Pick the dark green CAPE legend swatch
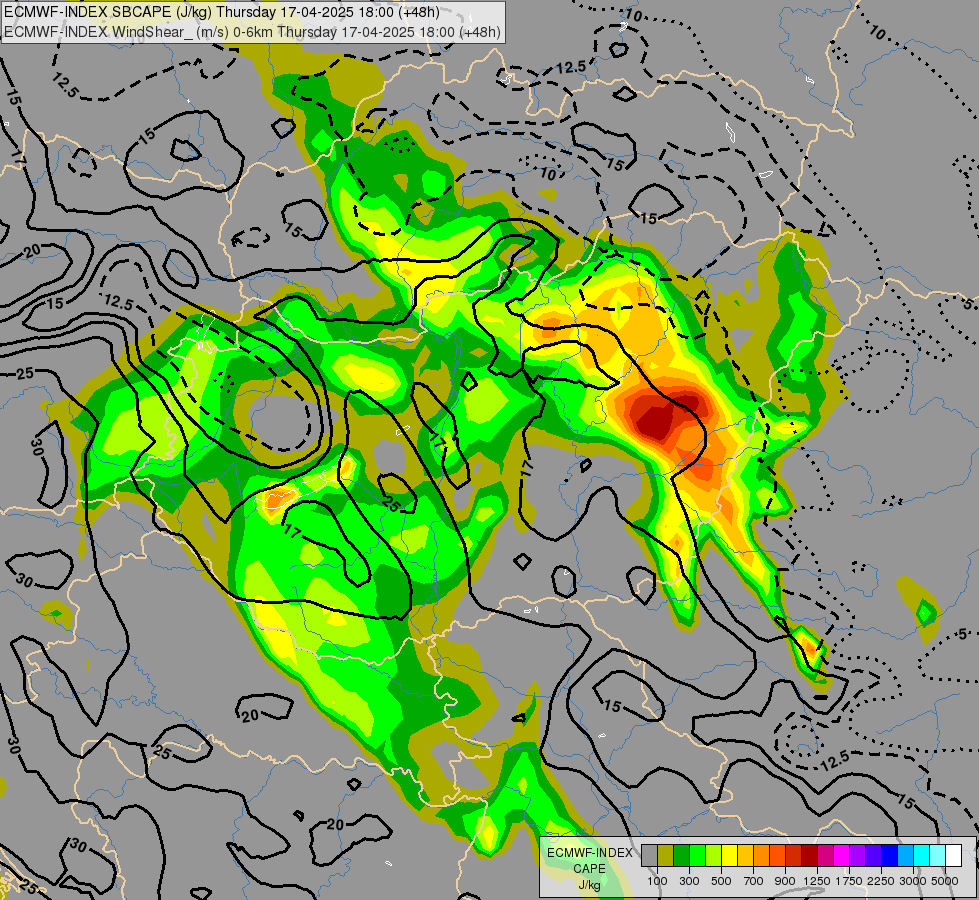Screen dimensions: 979x900 point(681,856)
